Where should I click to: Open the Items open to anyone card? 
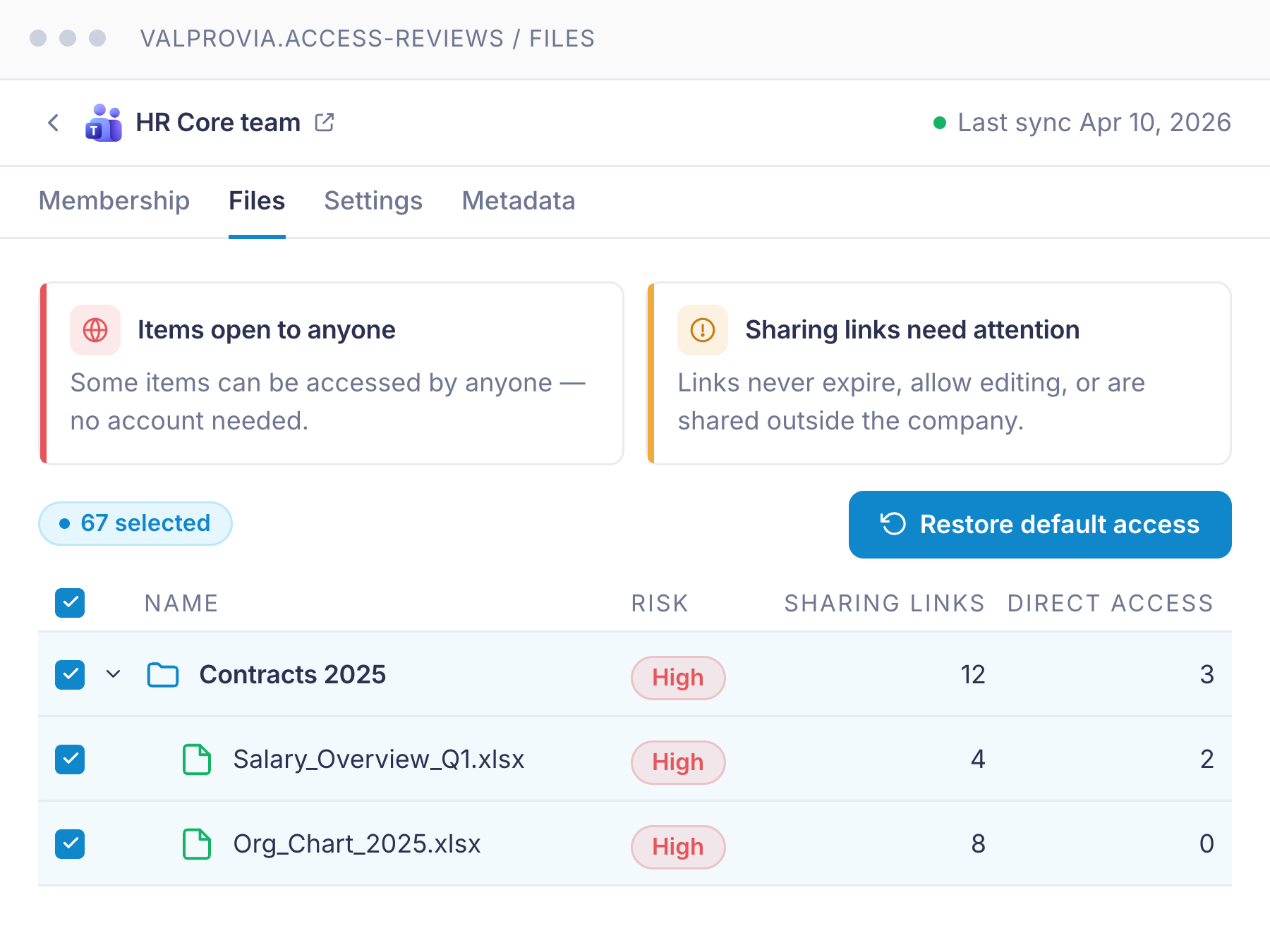332,374
